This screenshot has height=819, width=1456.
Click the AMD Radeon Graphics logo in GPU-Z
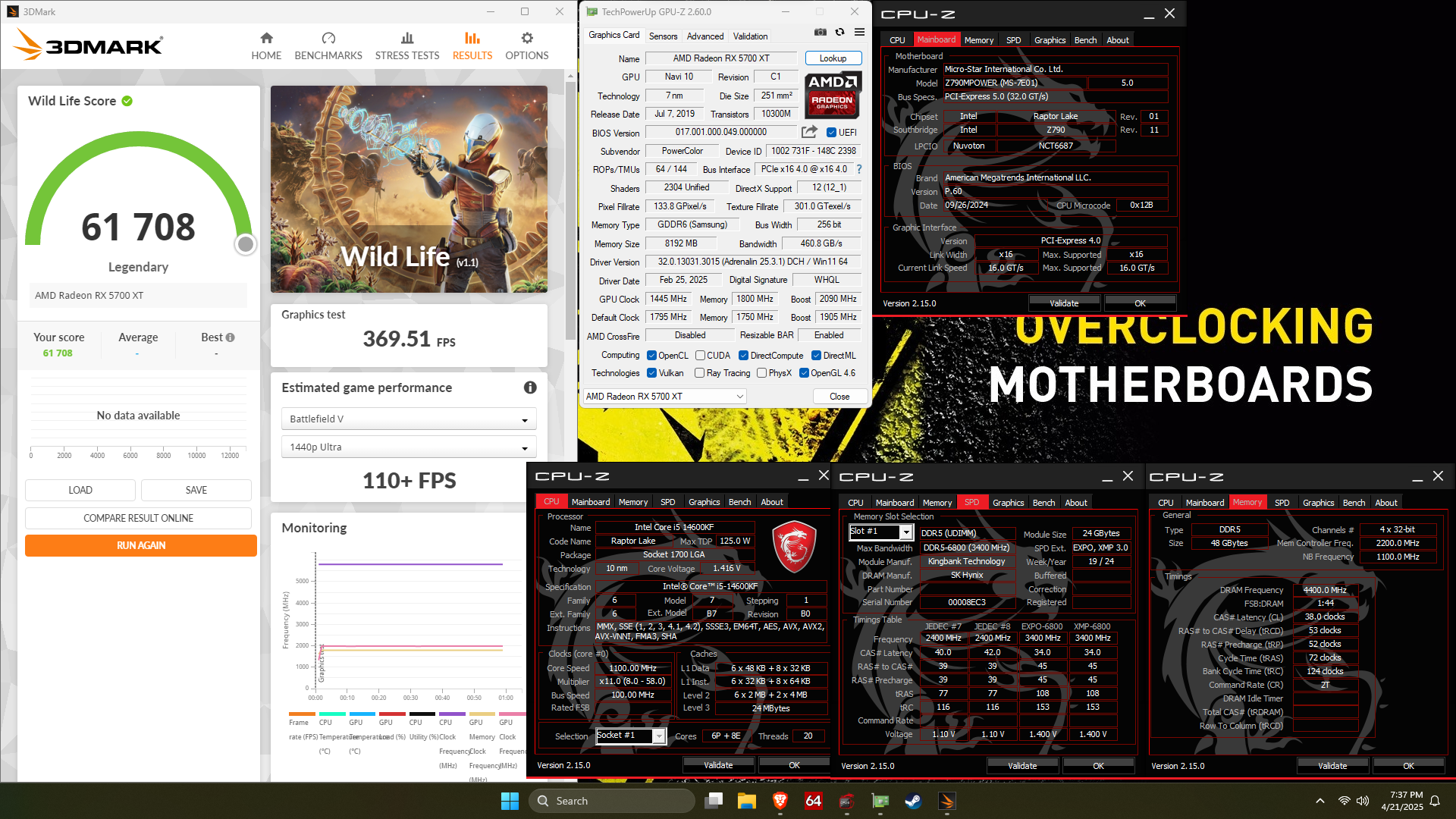(833, 95)
